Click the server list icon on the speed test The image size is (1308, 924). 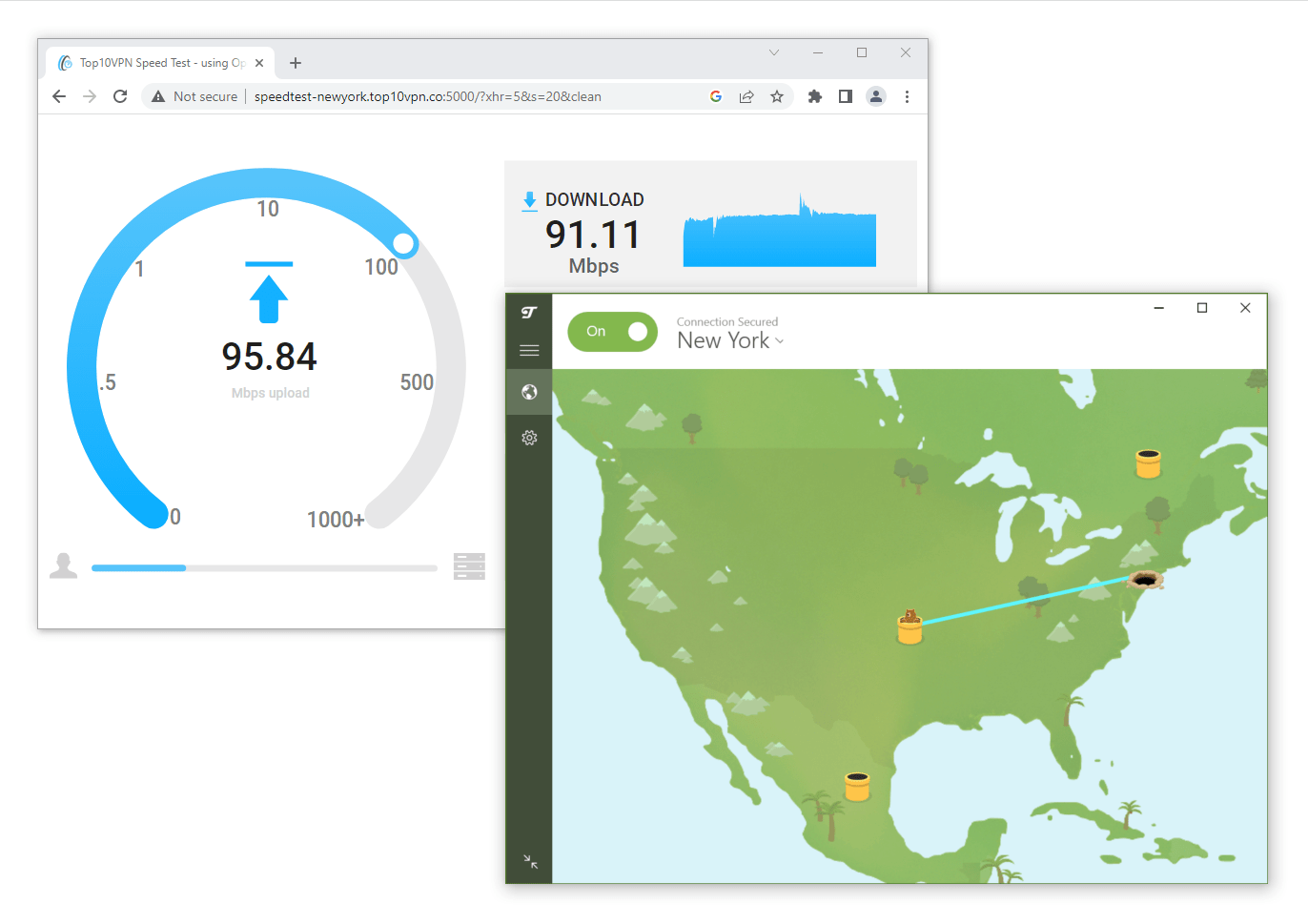469,565
